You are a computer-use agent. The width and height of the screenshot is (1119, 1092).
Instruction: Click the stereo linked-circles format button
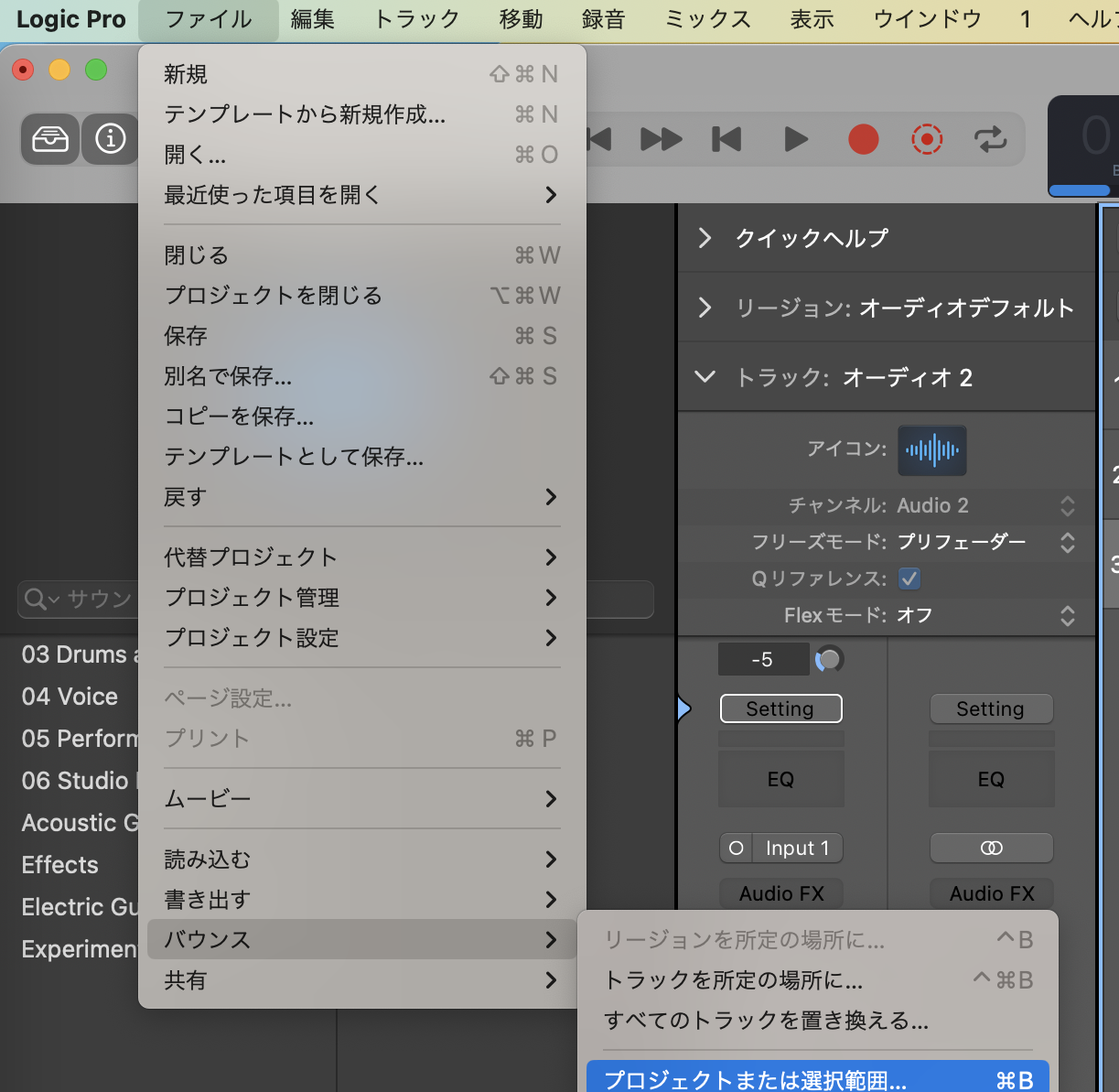pyautogui.click(x=992, y=848)
